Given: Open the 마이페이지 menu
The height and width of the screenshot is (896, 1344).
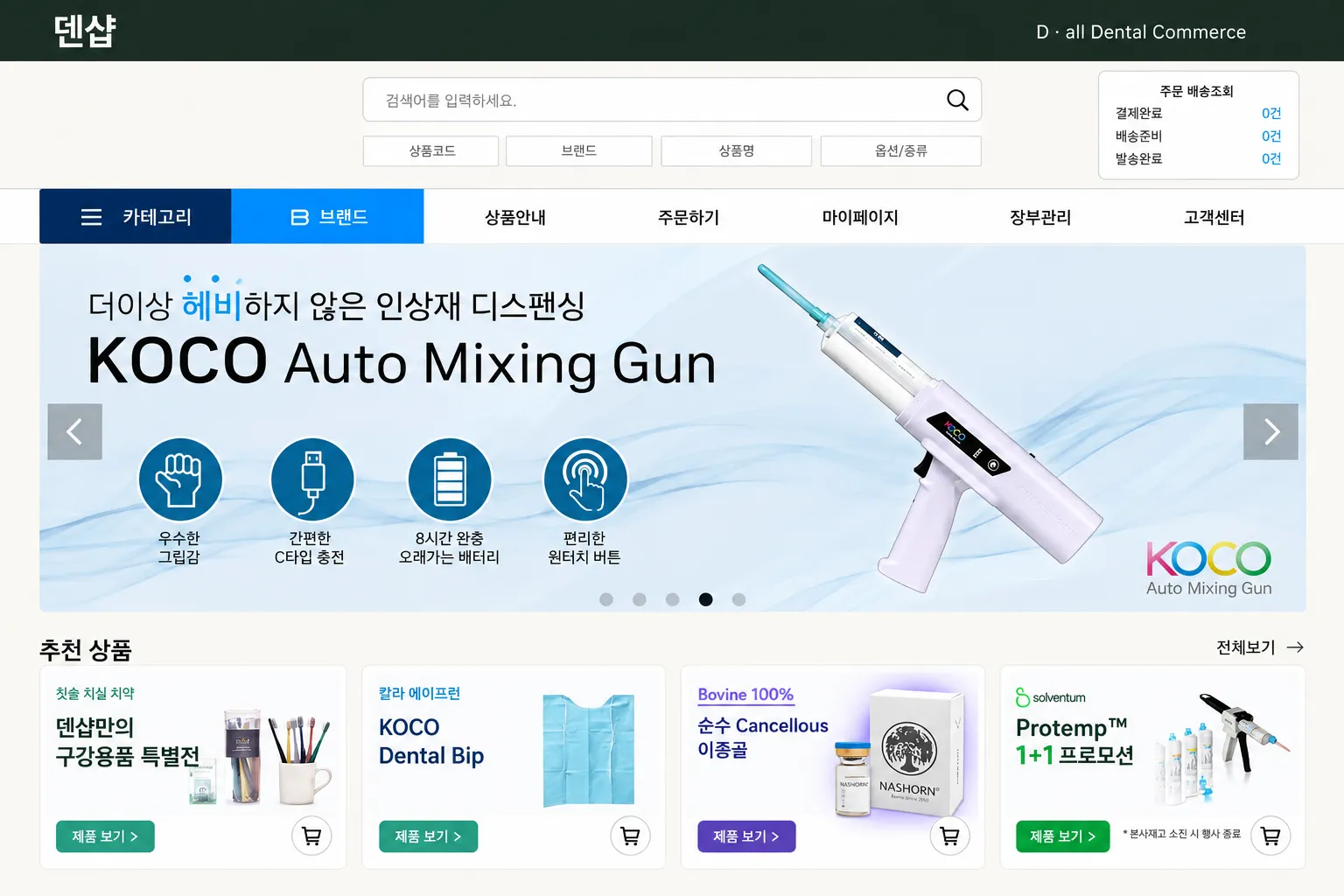Looking at the screenshot, I should tap(860, 217).
